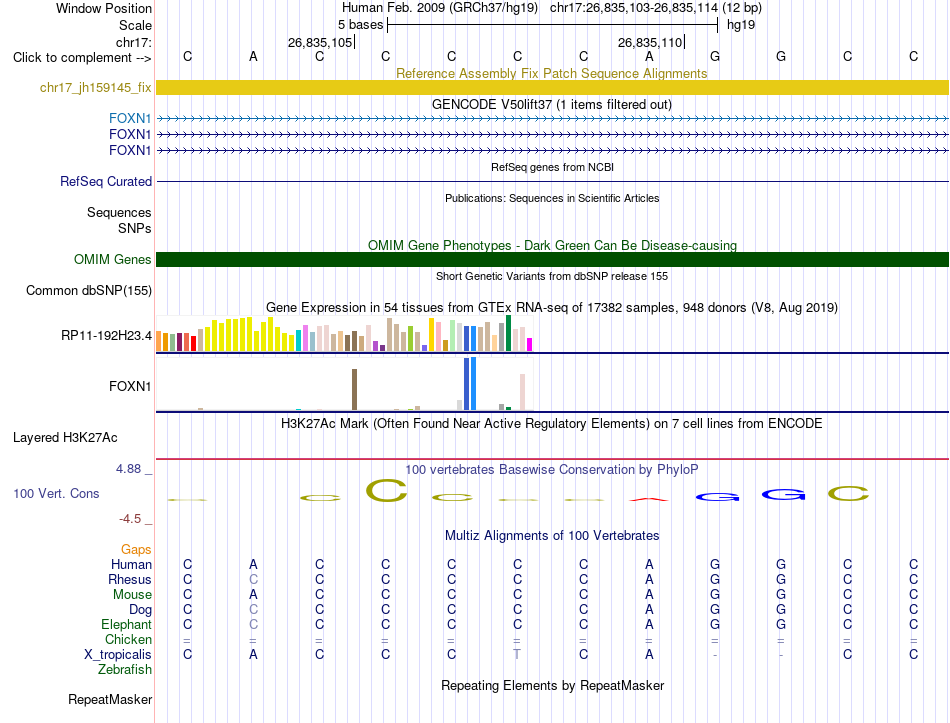This screenshot has height=723, width=950.
Task: Click the 5 bases scale bar
Action: click(x=552, y=25)
